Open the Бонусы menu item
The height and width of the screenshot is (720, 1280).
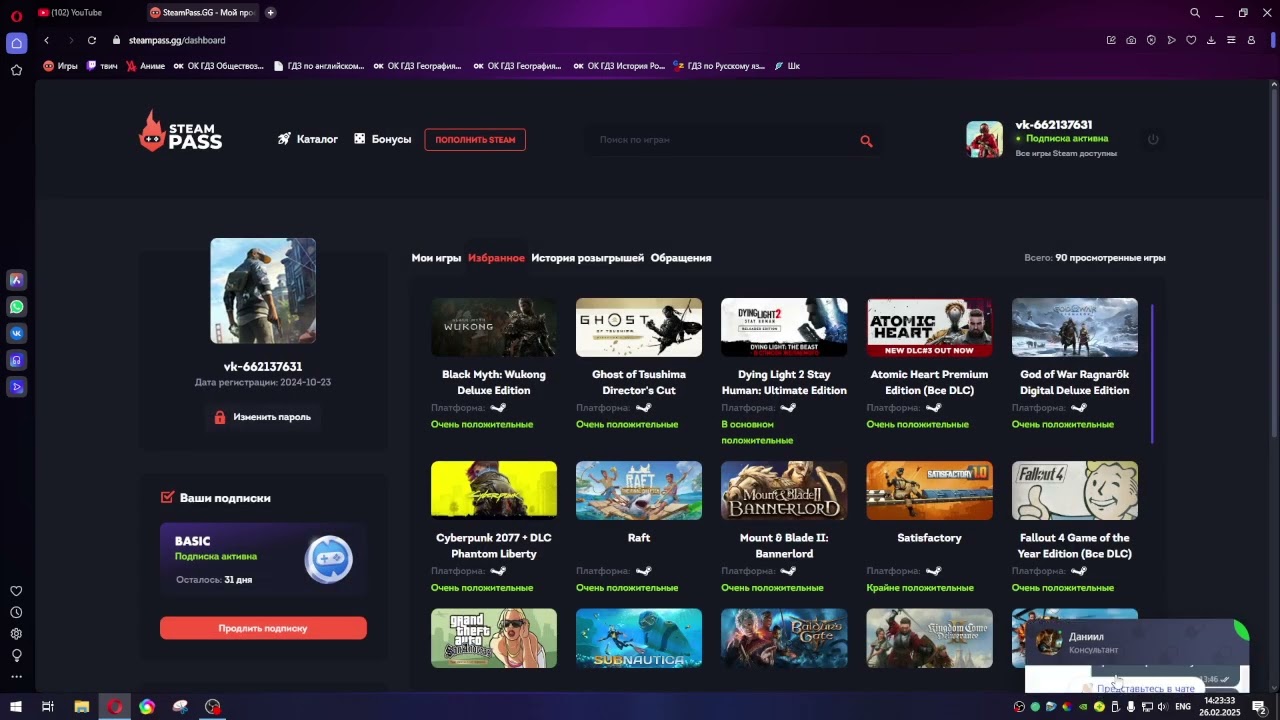[383, 139]
